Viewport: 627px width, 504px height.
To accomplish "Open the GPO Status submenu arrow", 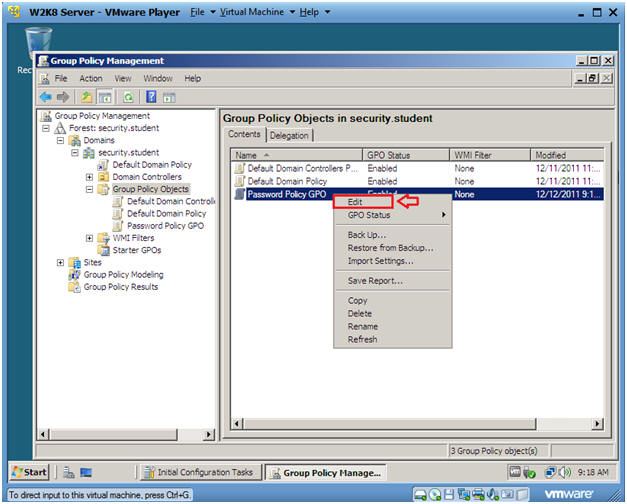I will point(443,215).
